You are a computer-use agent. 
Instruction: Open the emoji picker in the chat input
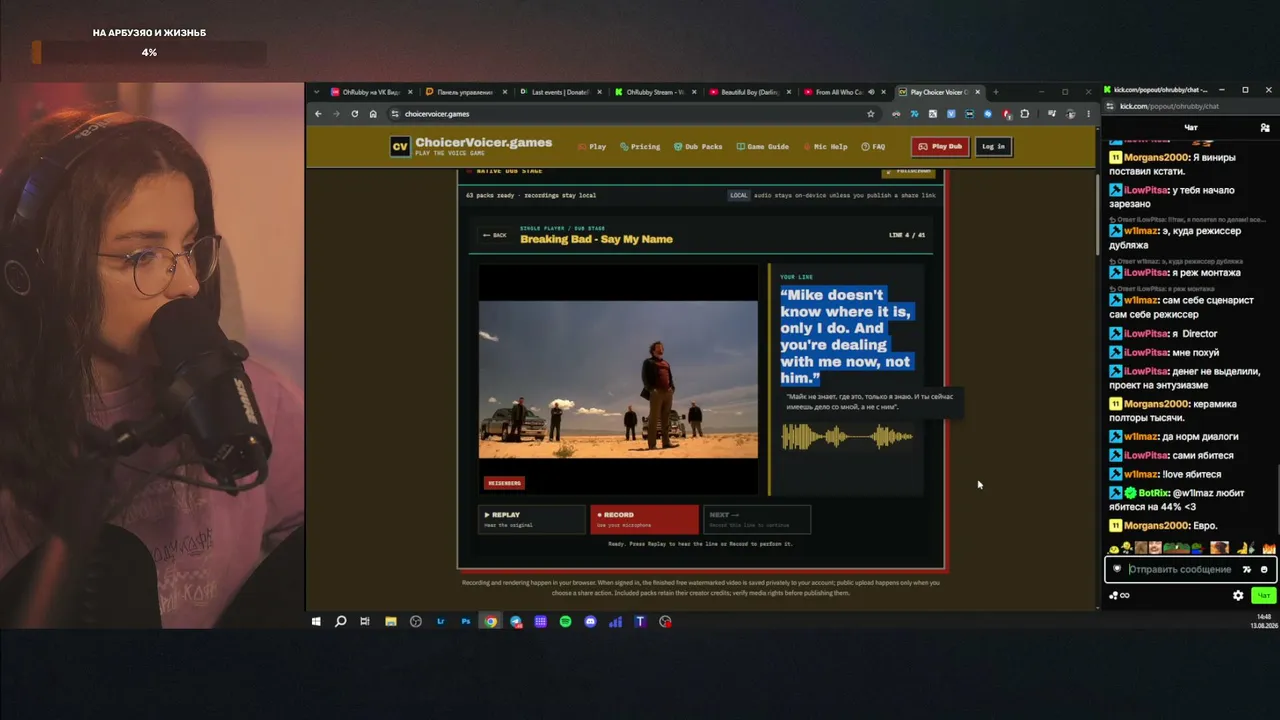[1264, 569]
